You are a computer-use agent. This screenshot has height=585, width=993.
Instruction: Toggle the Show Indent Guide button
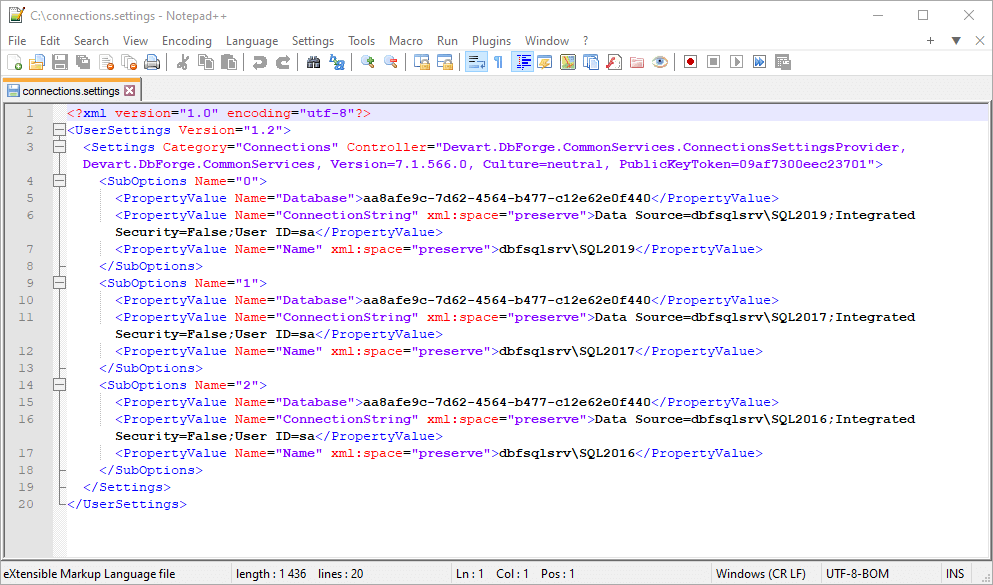pos(522,62)
